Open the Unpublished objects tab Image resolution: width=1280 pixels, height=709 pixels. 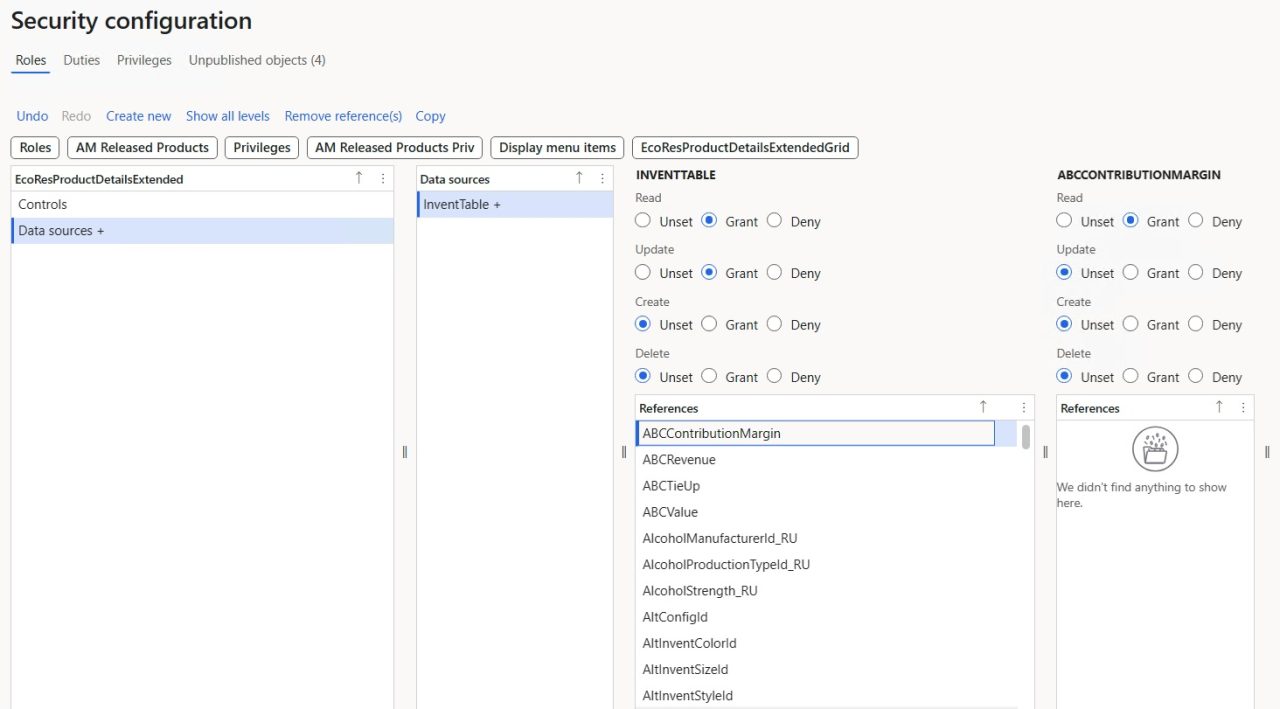point(256,60)
